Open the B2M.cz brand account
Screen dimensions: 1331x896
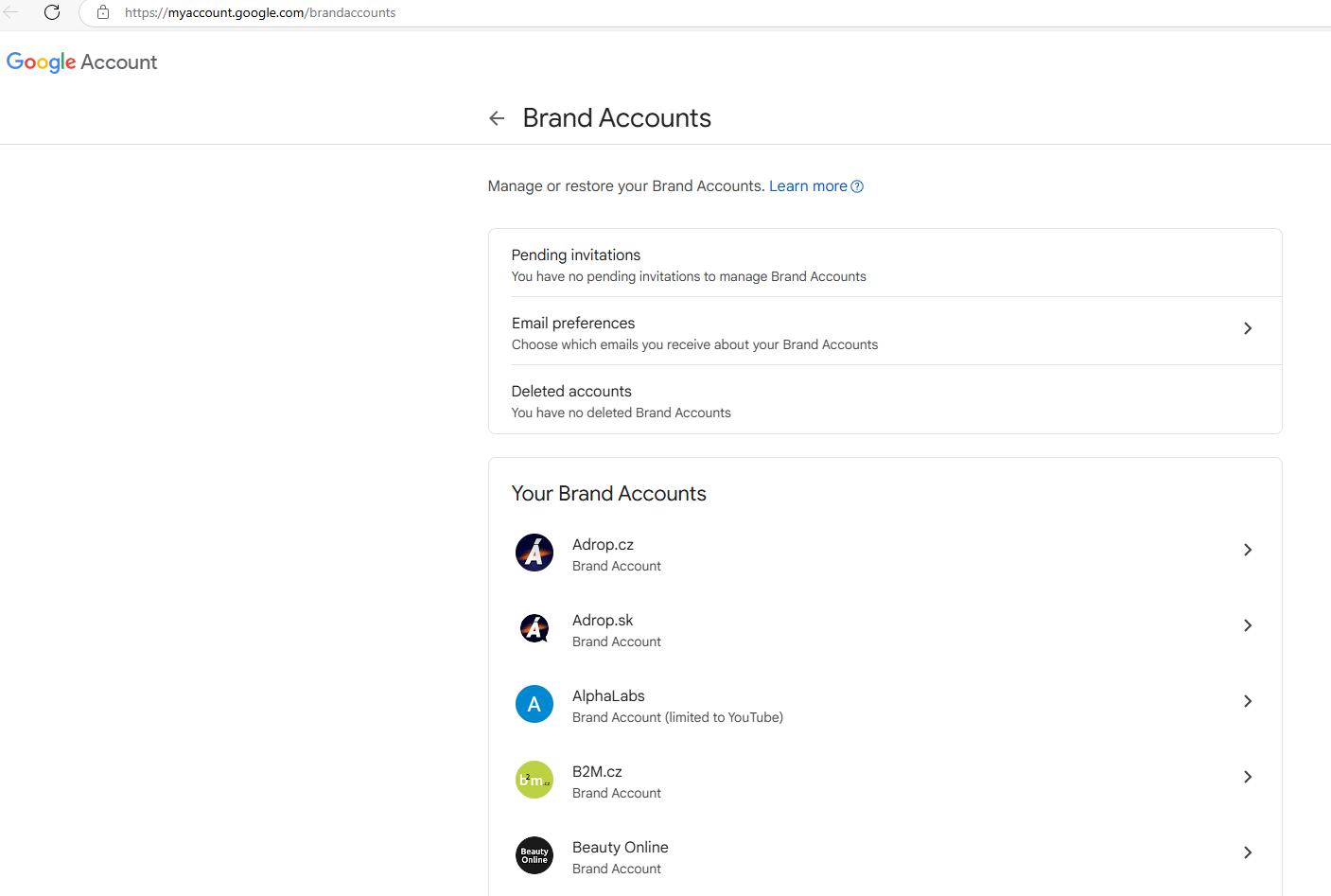pos(885,780)
